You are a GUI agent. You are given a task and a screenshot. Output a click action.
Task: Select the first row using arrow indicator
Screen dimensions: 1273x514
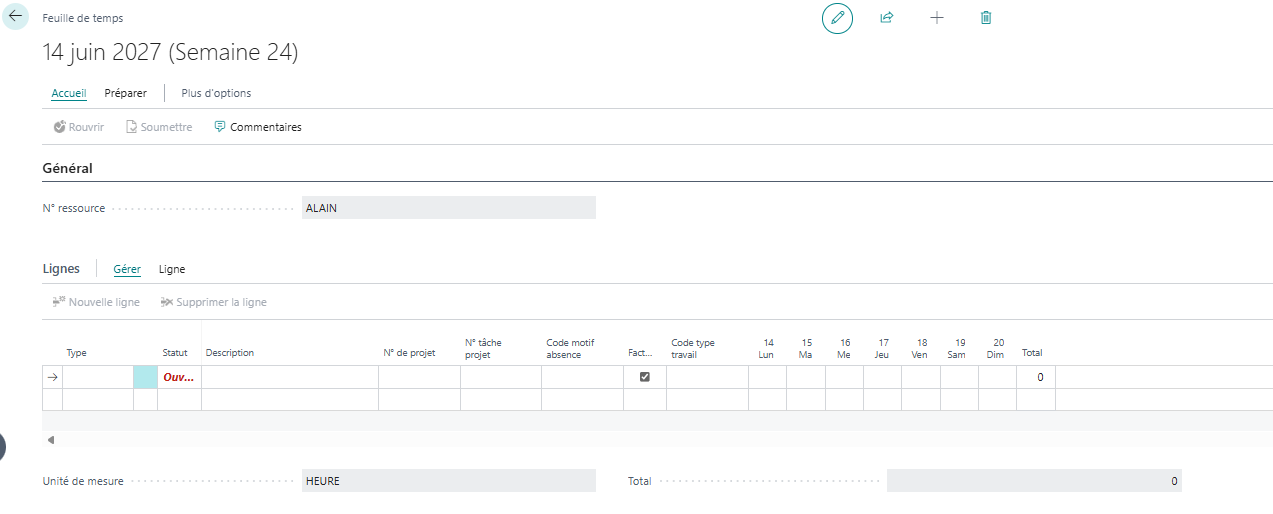point(52,377)
